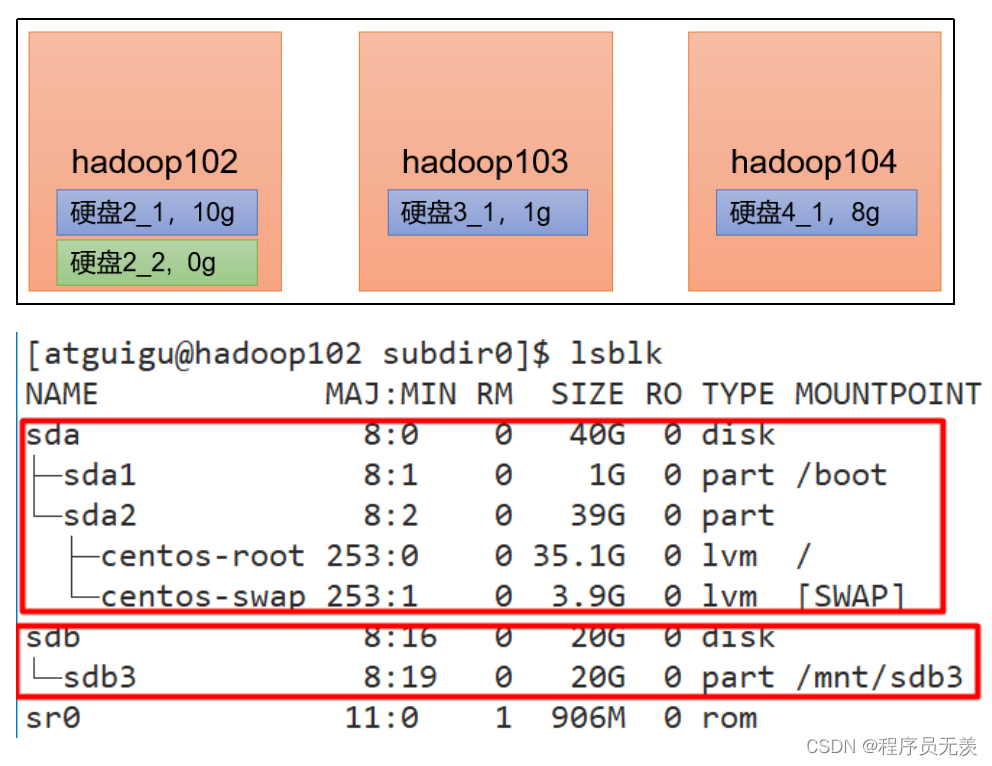This screenshot has width=992, height=766.
Task: Expand the sda disk entry
Action: point(54,435)
